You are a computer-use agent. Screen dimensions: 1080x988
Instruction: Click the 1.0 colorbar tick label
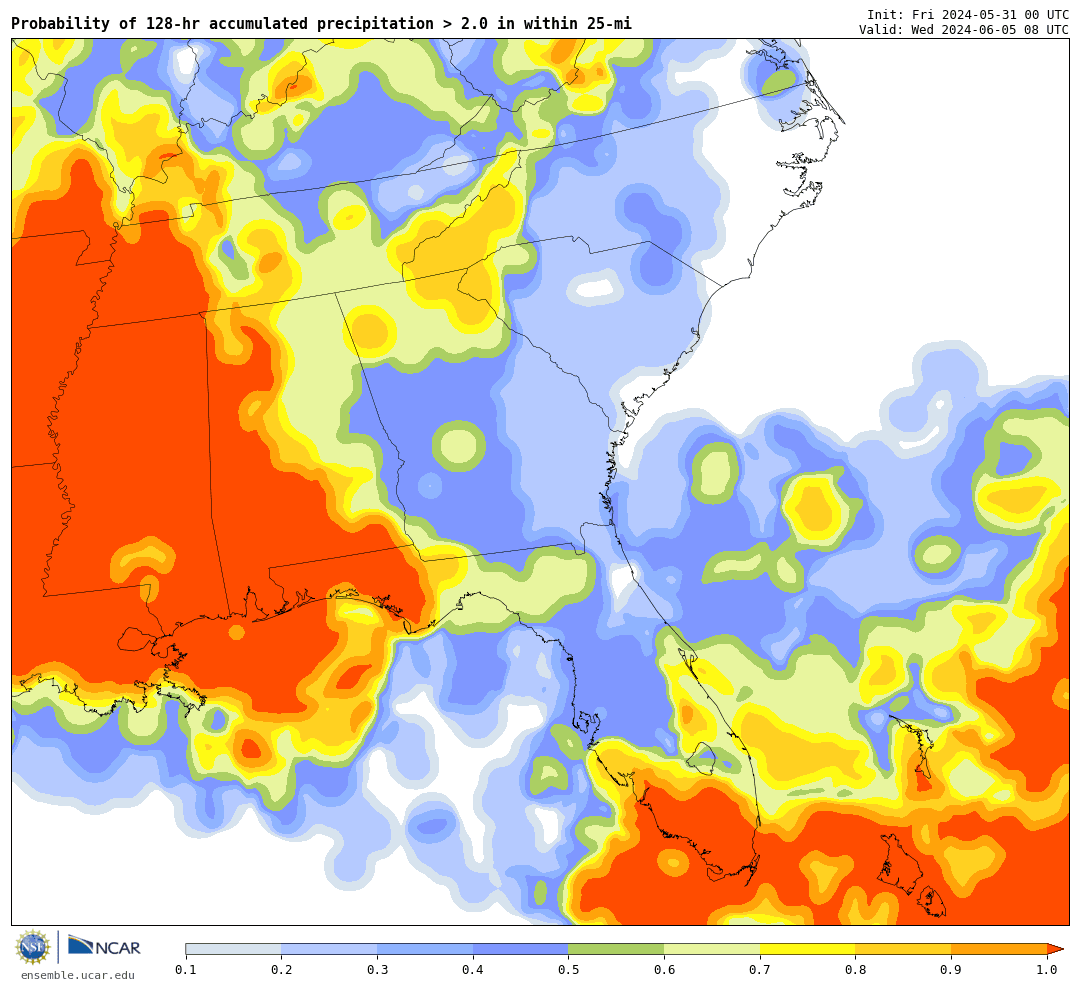point(1047,970)
